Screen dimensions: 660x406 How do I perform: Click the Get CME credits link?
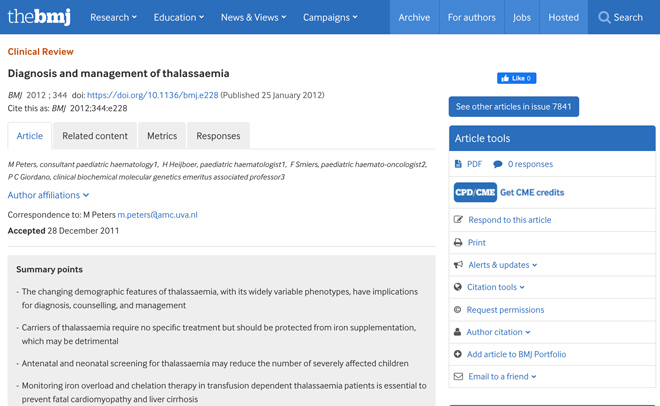click(x=532, y=192)
